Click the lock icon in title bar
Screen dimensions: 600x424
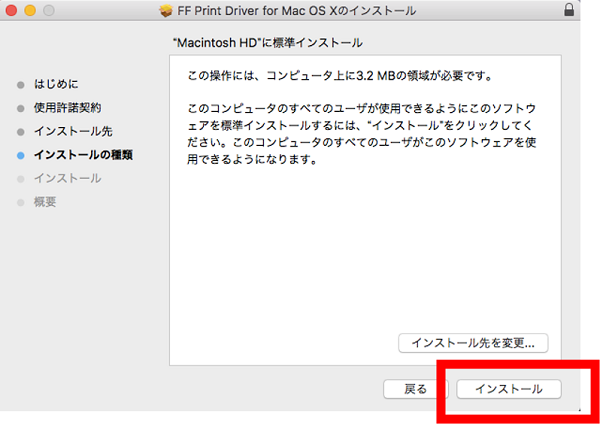coord(570,10)
